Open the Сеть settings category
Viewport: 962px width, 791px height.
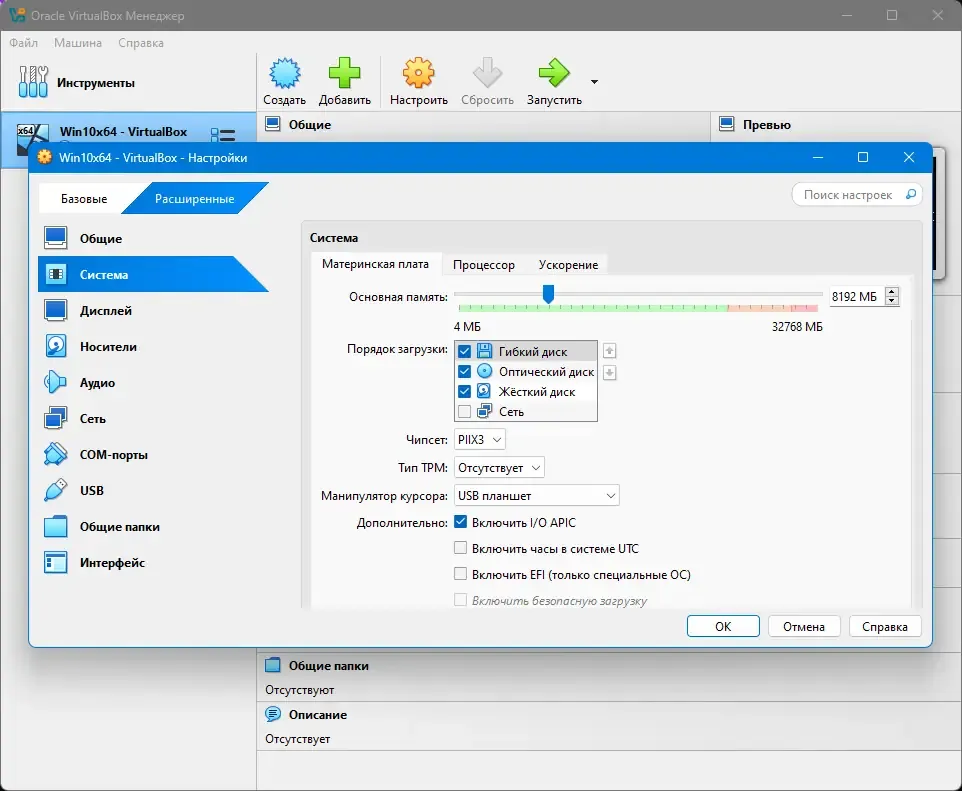click(153, 419)
